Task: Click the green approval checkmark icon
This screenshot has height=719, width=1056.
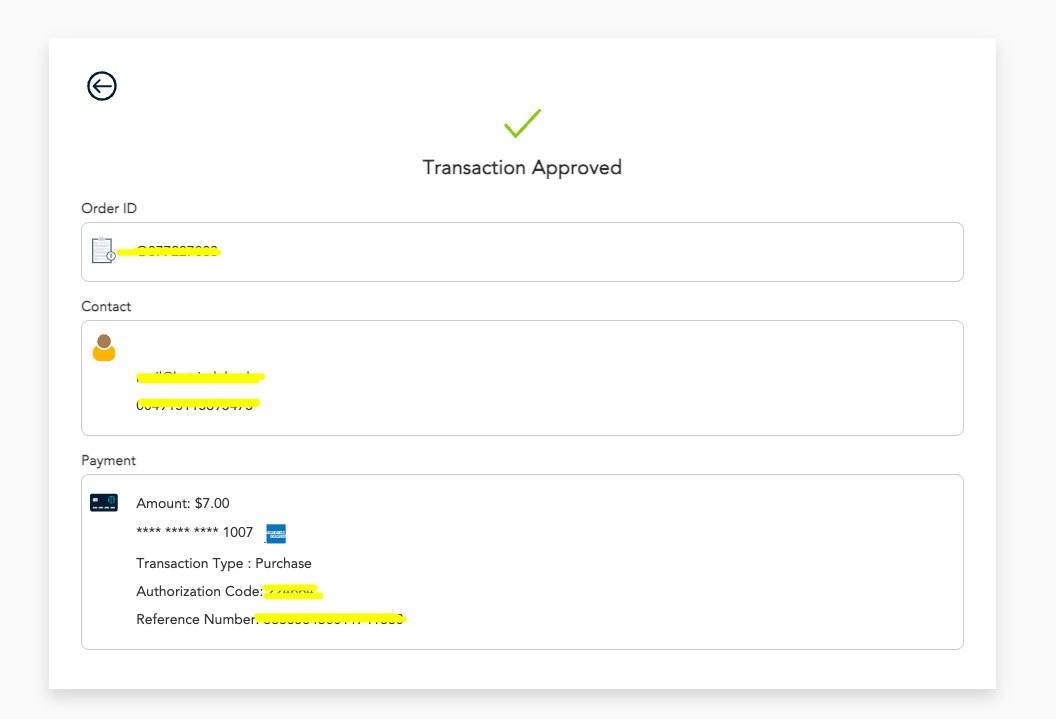Action: (523, 123)
